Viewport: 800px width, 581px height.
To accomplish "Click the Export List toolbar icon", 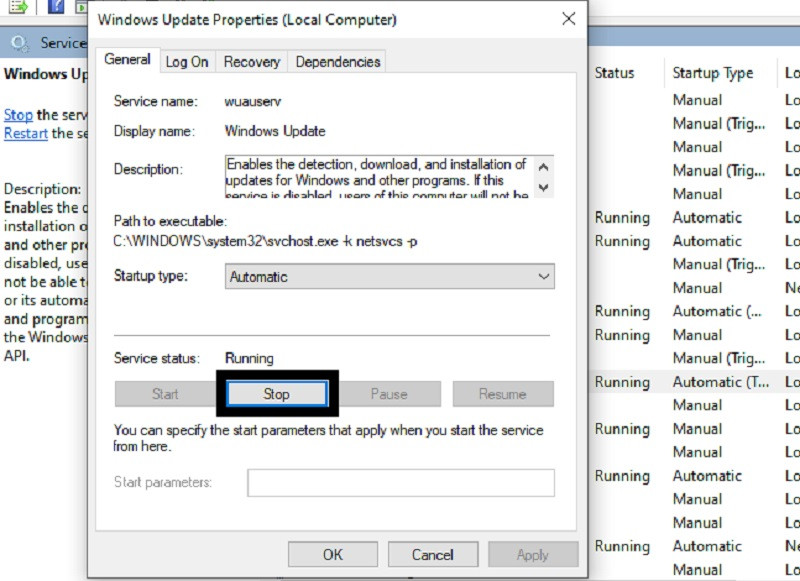I will click(x=17, y=6).
